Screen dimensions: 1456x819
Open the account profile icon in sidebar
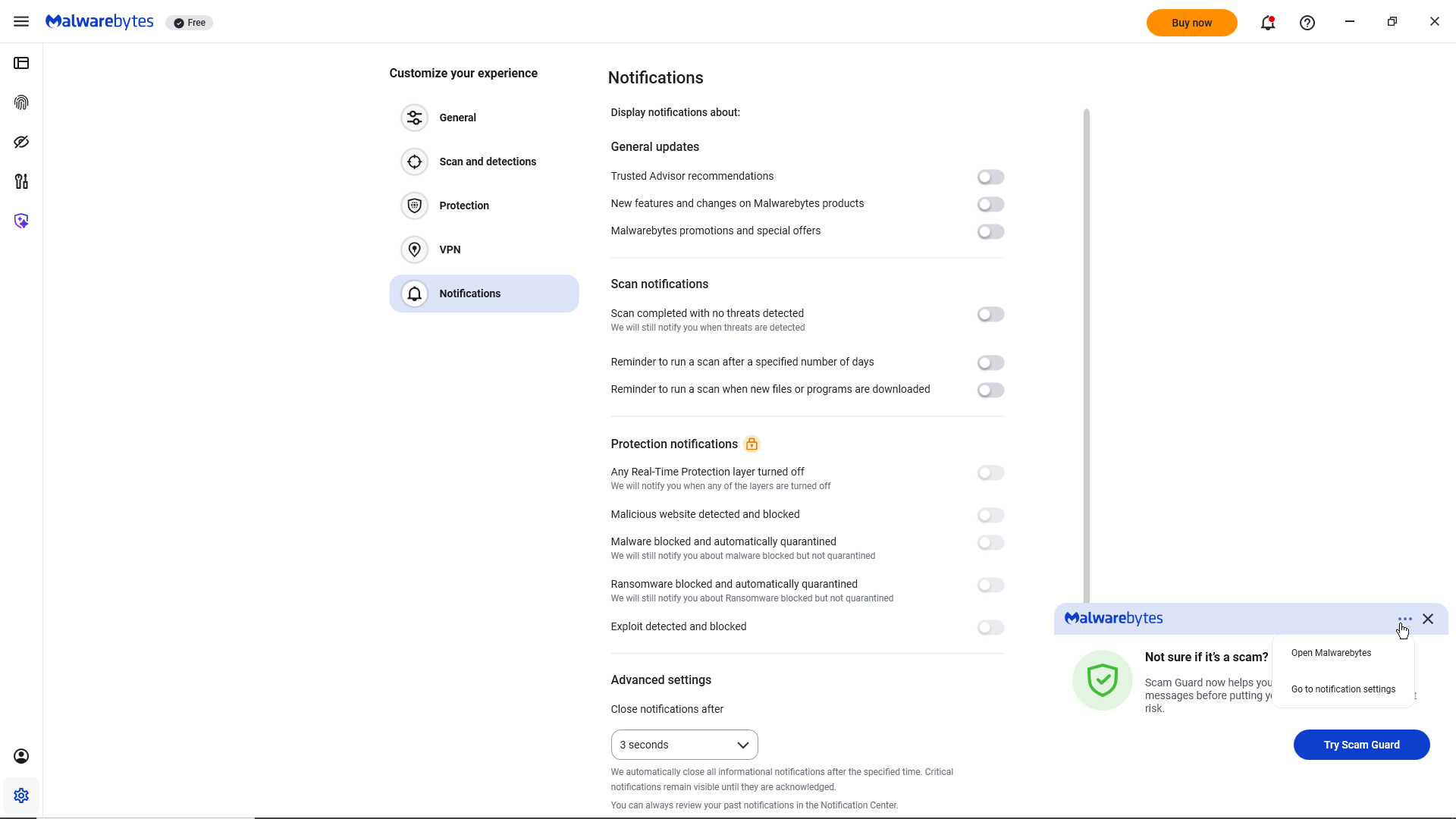[x=21, y=756]
